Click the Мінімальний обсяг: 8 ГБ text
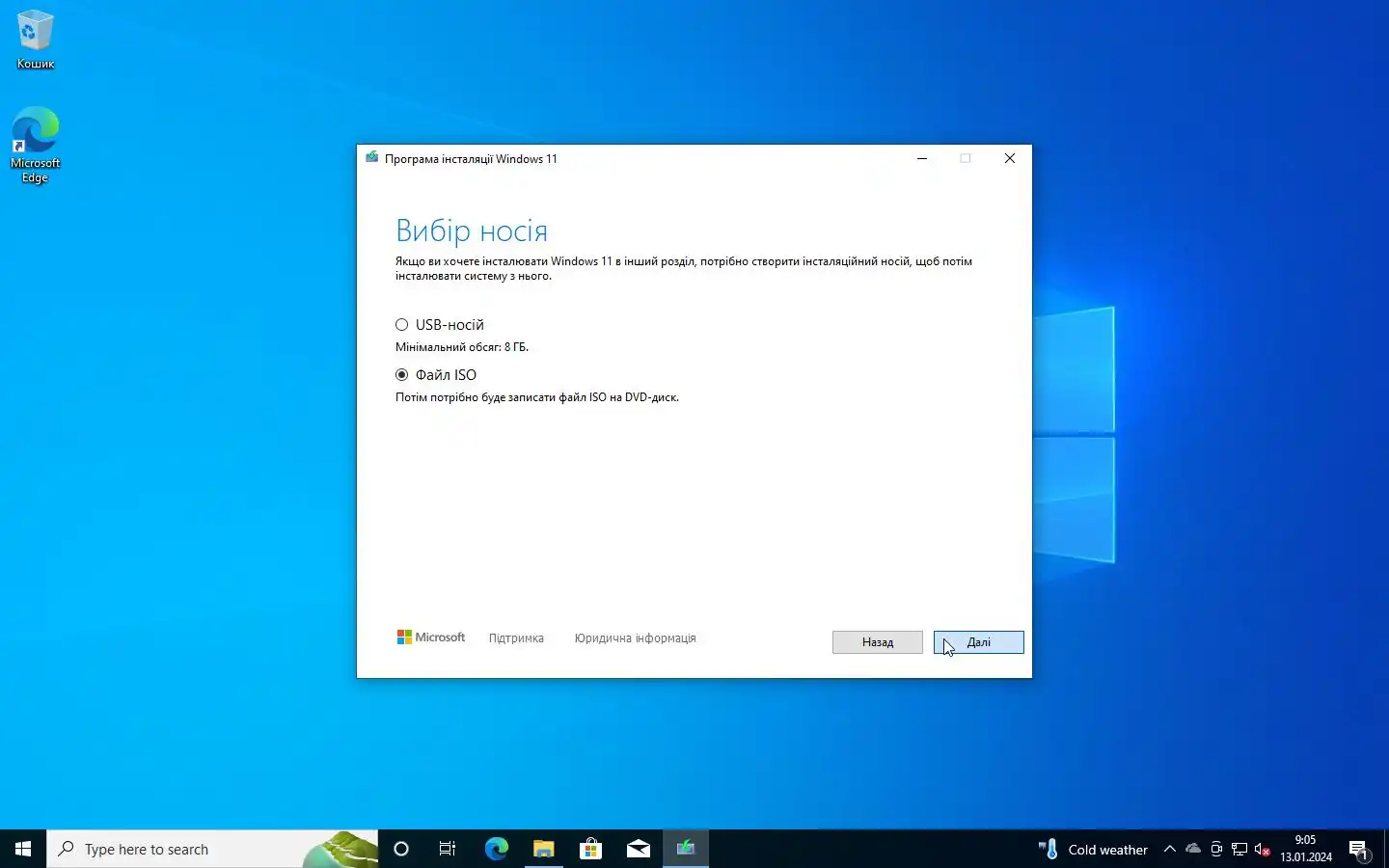The width and height of the screenshot is (1389, 868). [x=462, y=347]
